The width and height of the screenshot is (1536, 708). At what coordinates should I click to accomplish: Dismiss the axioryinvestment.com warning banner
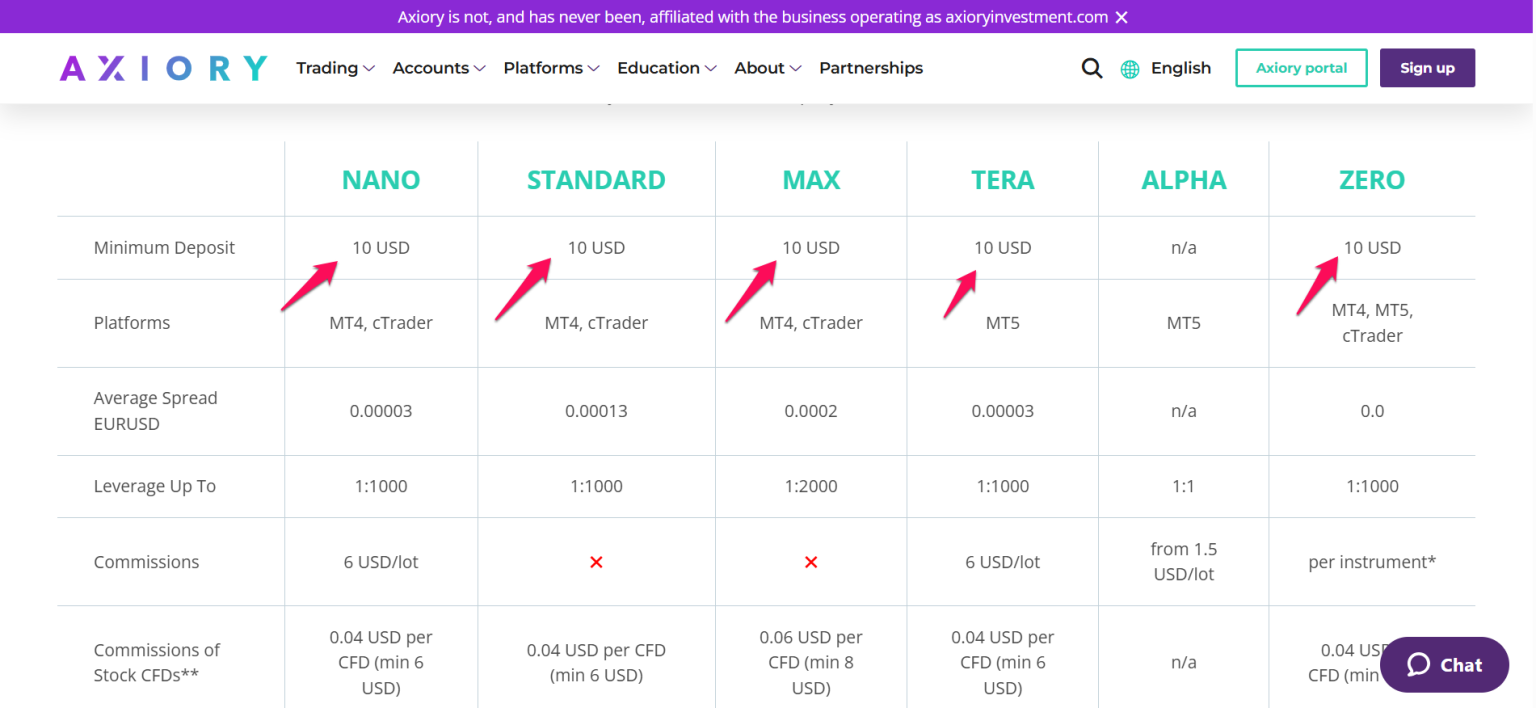click(x=1122, y=16)
